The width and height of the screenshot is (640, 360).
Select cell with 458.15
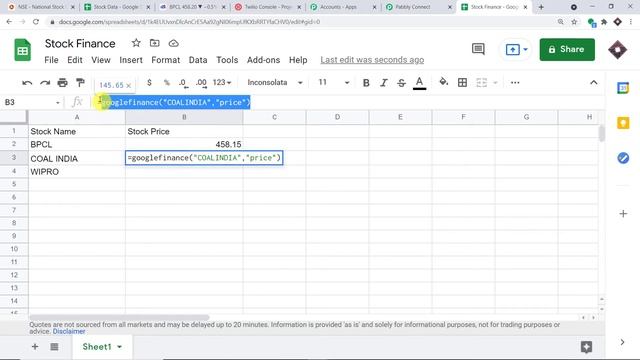(x=184, y=144)
